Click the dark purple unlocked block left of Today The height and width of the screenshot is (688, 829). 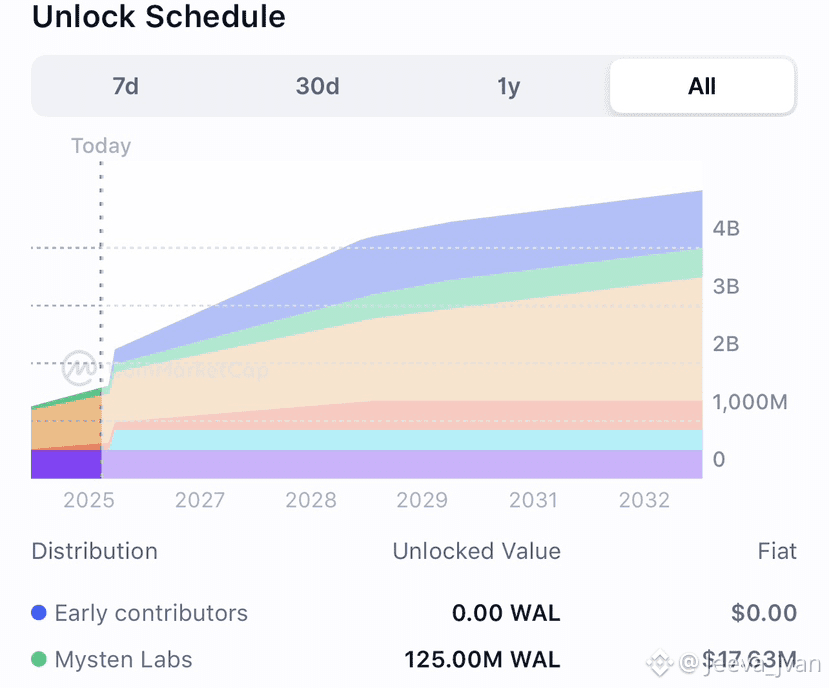[66, 464]
